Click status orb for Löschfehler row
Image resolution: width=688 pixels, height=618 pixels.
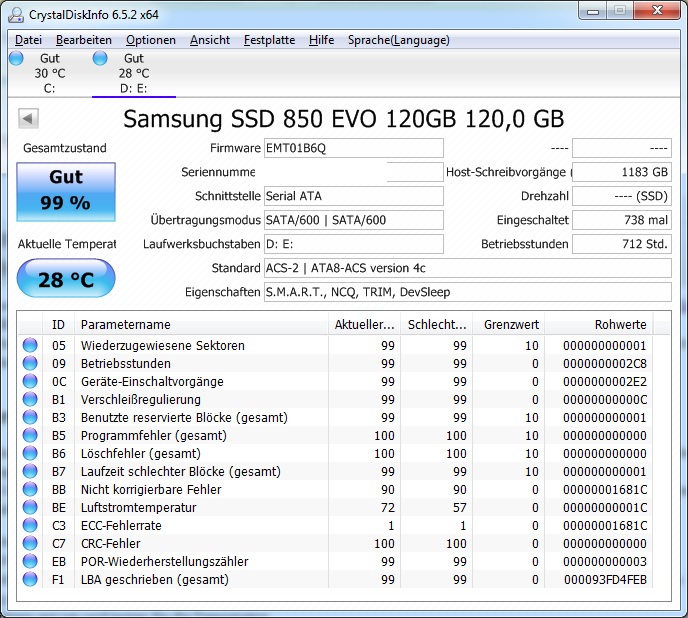coord(30,453)
